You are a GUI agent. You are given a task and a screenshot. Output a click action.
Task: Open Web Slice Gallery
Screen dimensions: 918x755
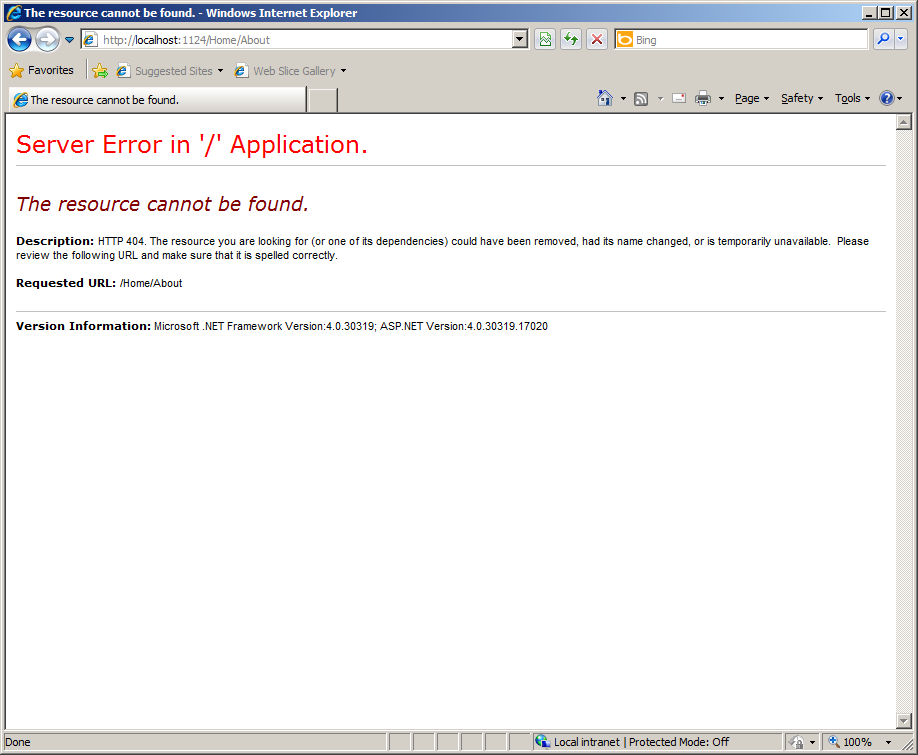point(285,71)
